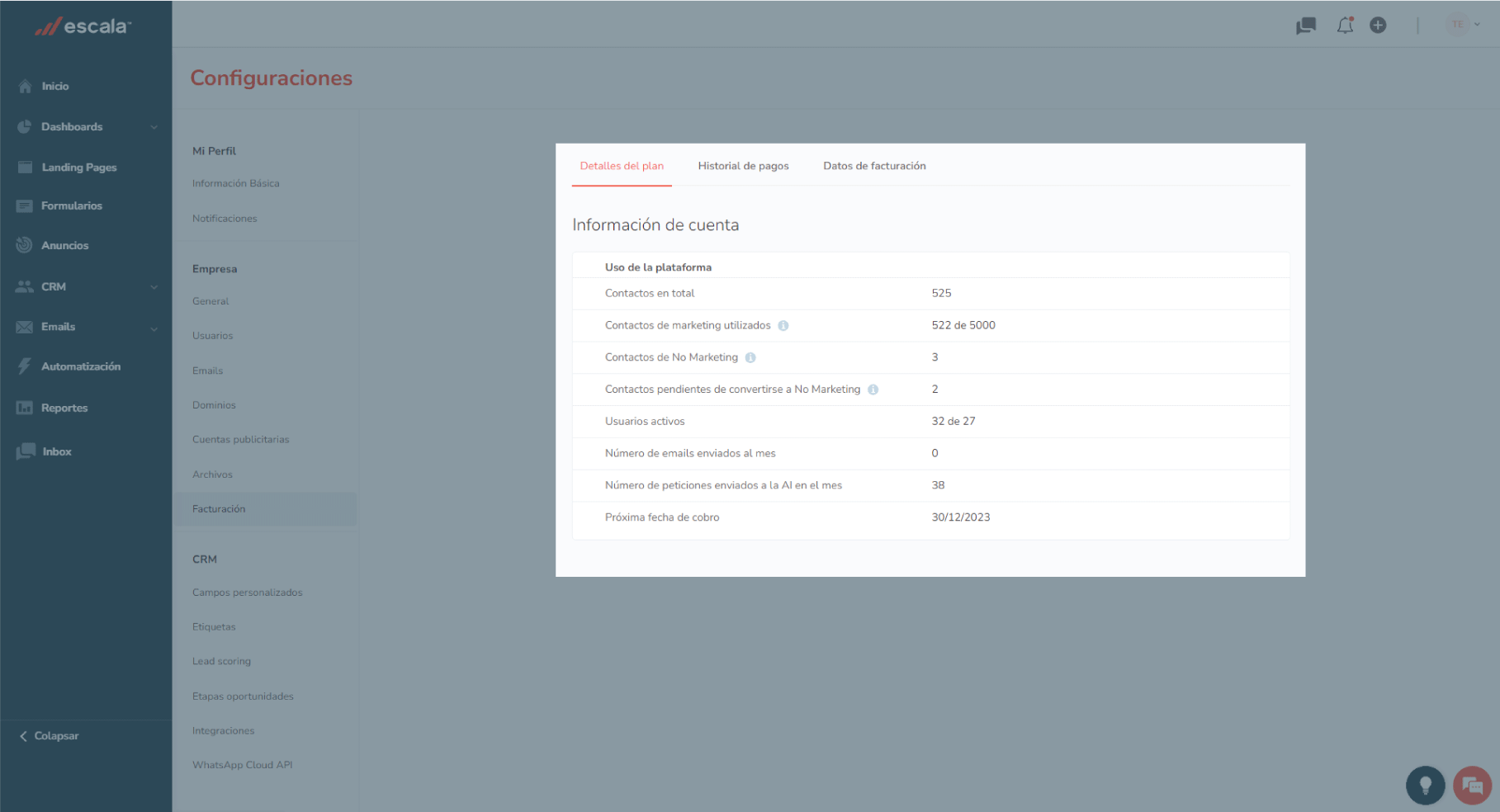Go to Reportes in sidebar
This screenshot has height=812, width=1500.
click(64, 408)
